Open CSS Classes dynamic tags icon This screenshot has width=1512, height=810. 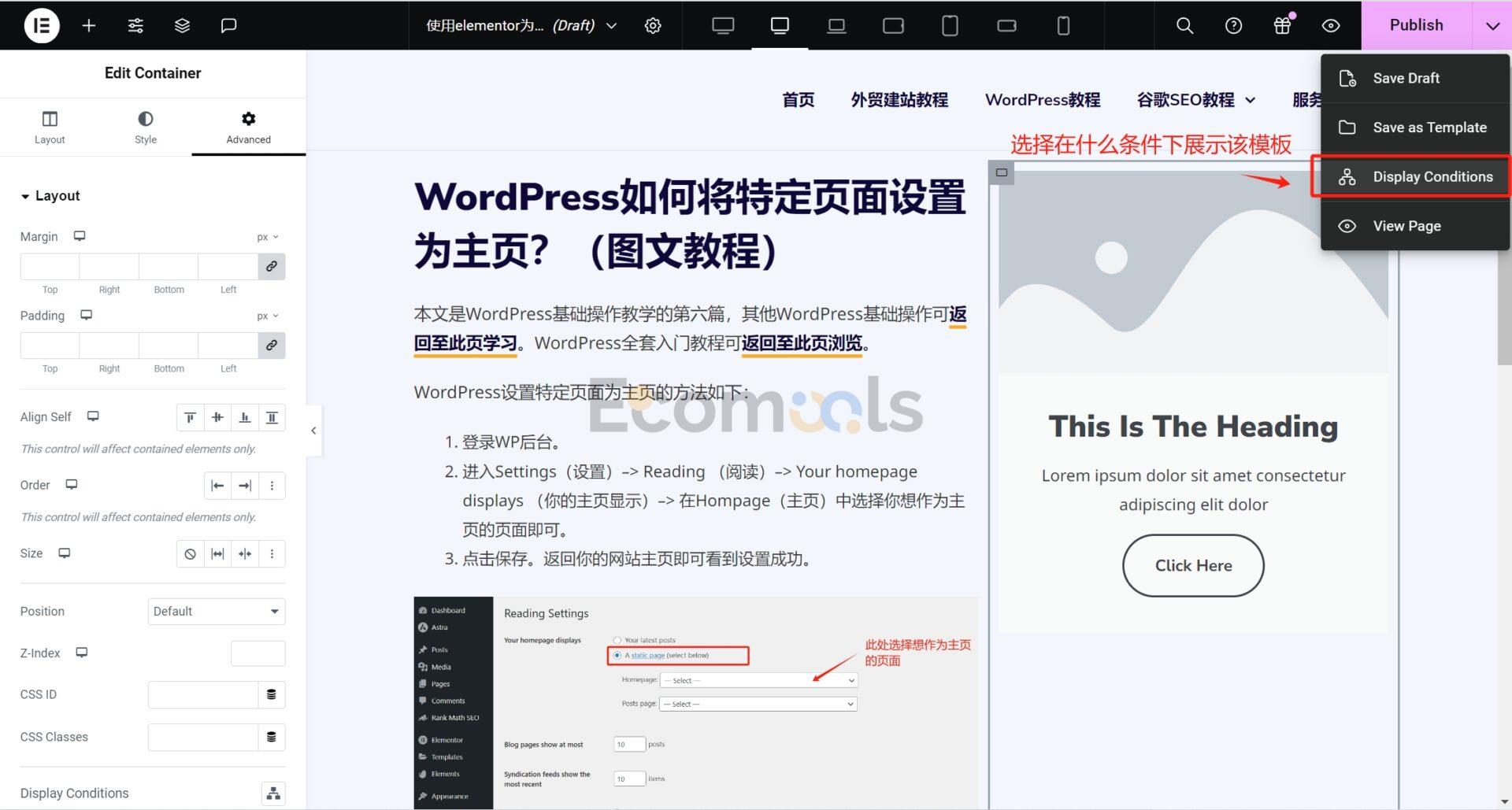point(272,737)
